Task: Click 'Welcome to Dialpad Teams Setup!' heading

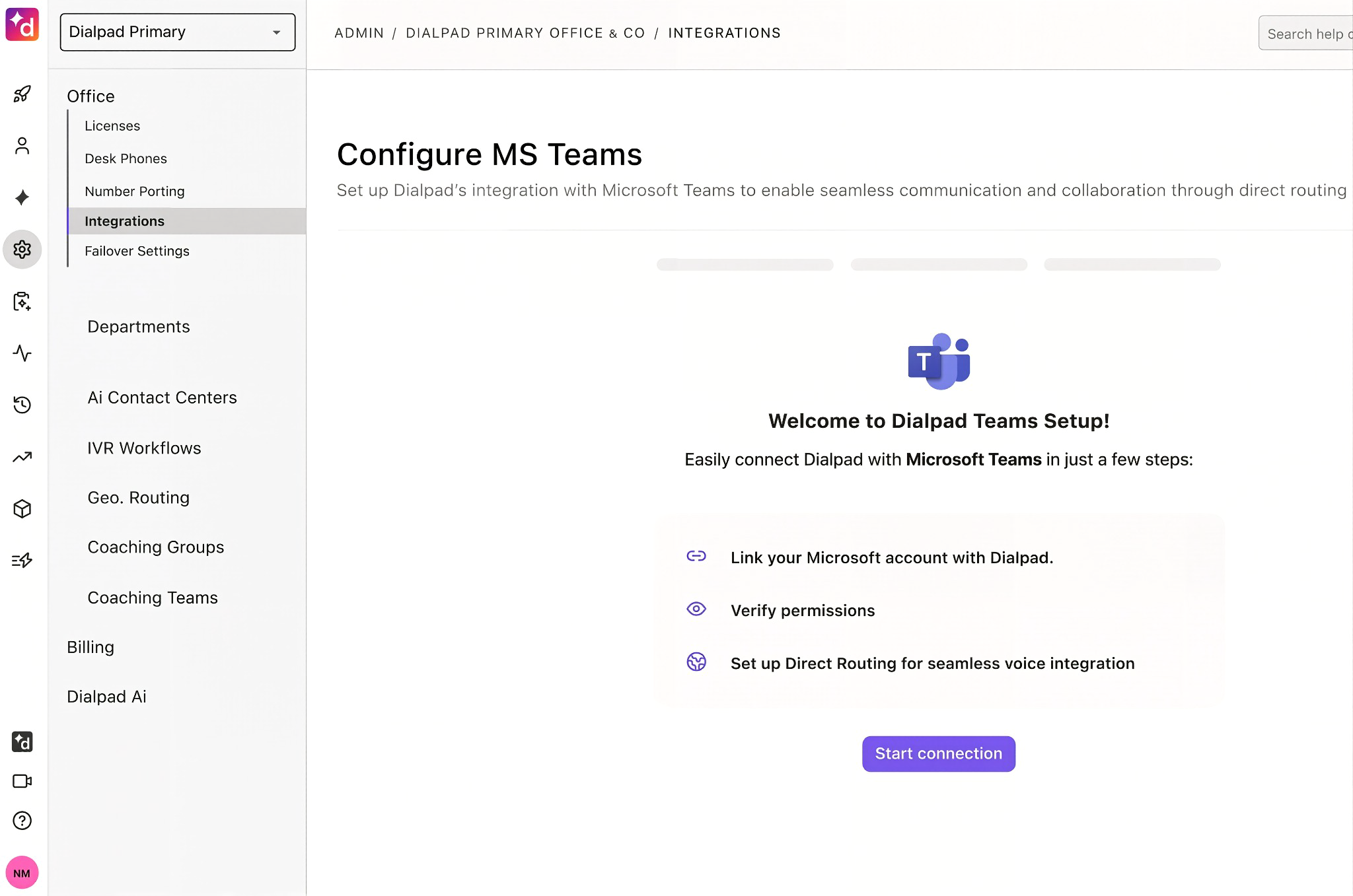Action: [939, 421]
